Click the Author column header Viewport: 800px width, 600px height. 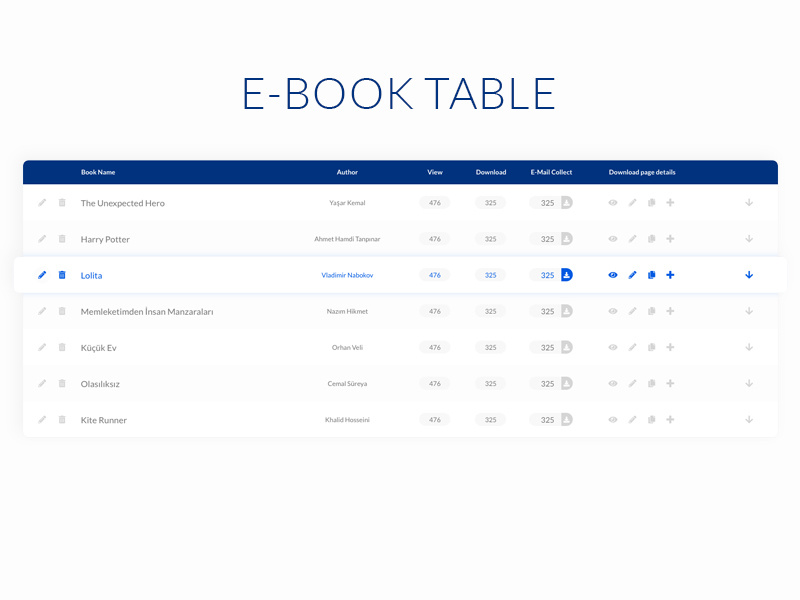[x=347, y=172]
